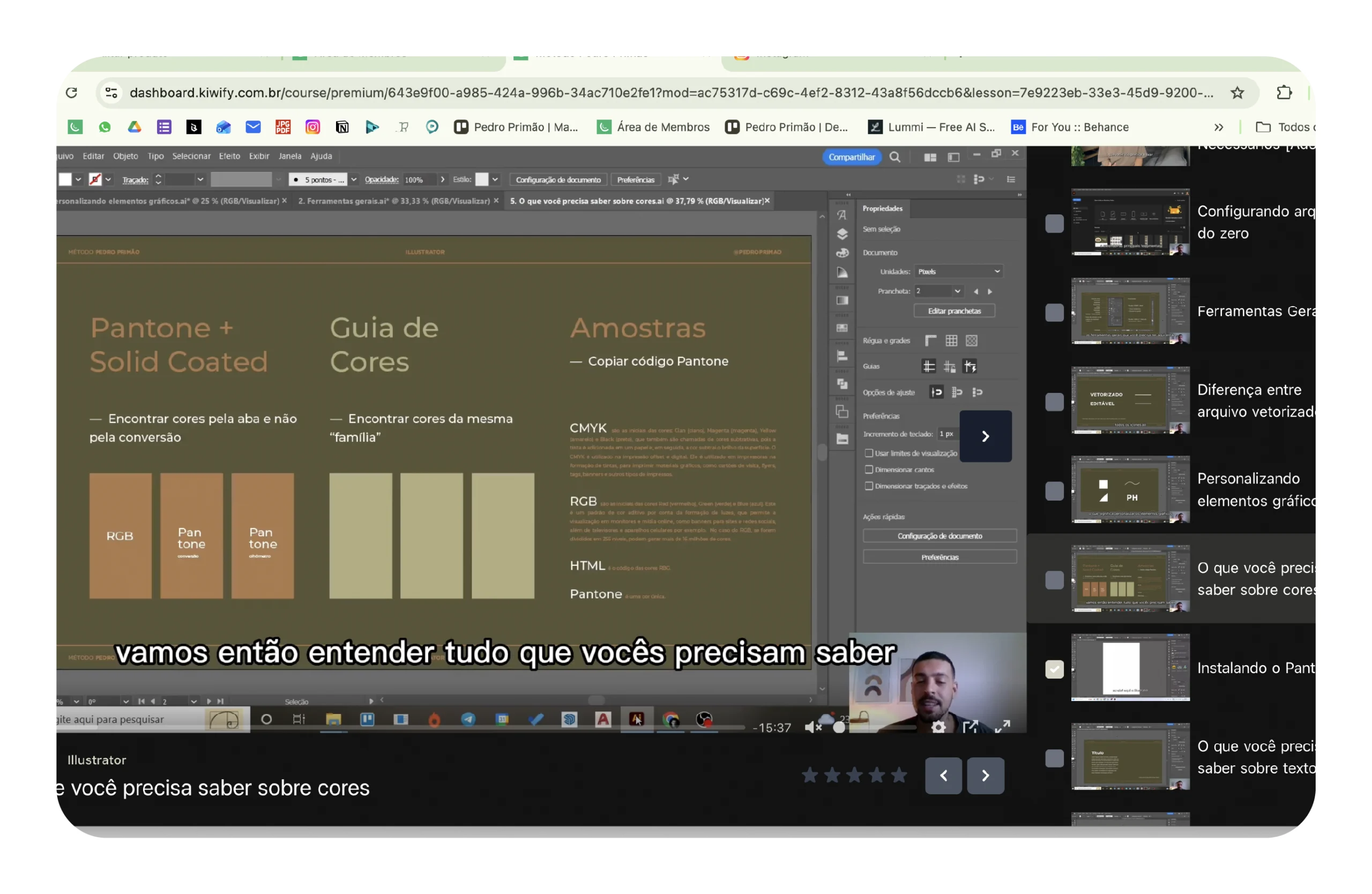Open video settings gear icon
Viewport: 1372px width, 894px height.
938,727
